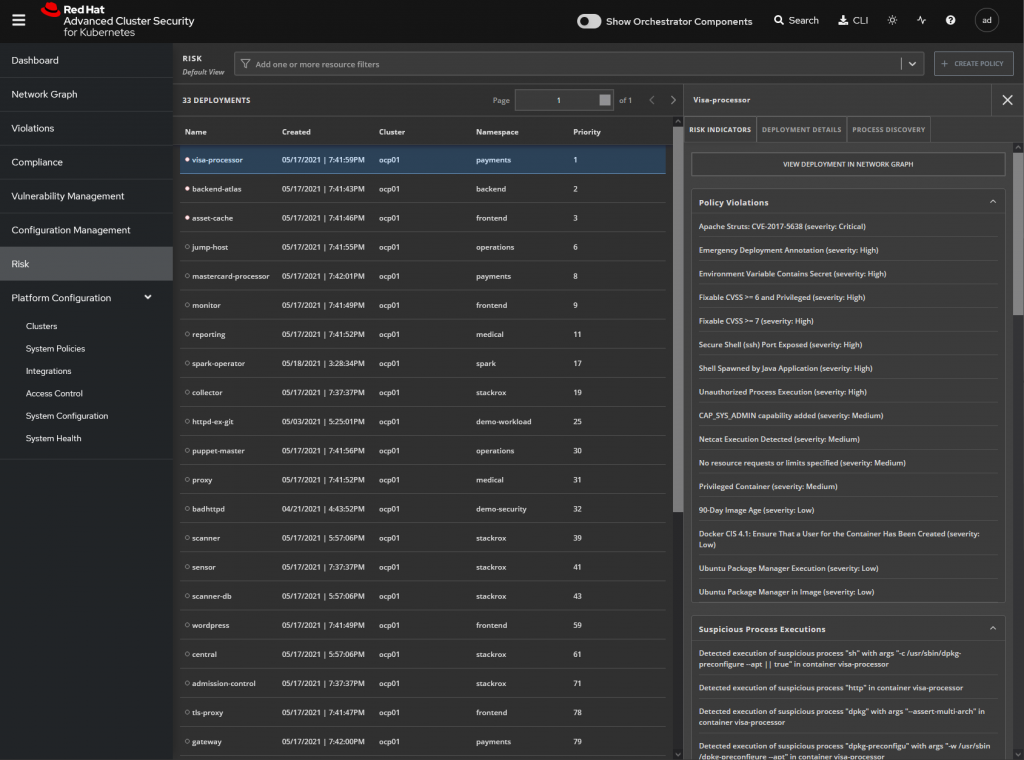Sort deployments by Namespace column
This screenshot has height=760, width=1024.
(497, 132)
